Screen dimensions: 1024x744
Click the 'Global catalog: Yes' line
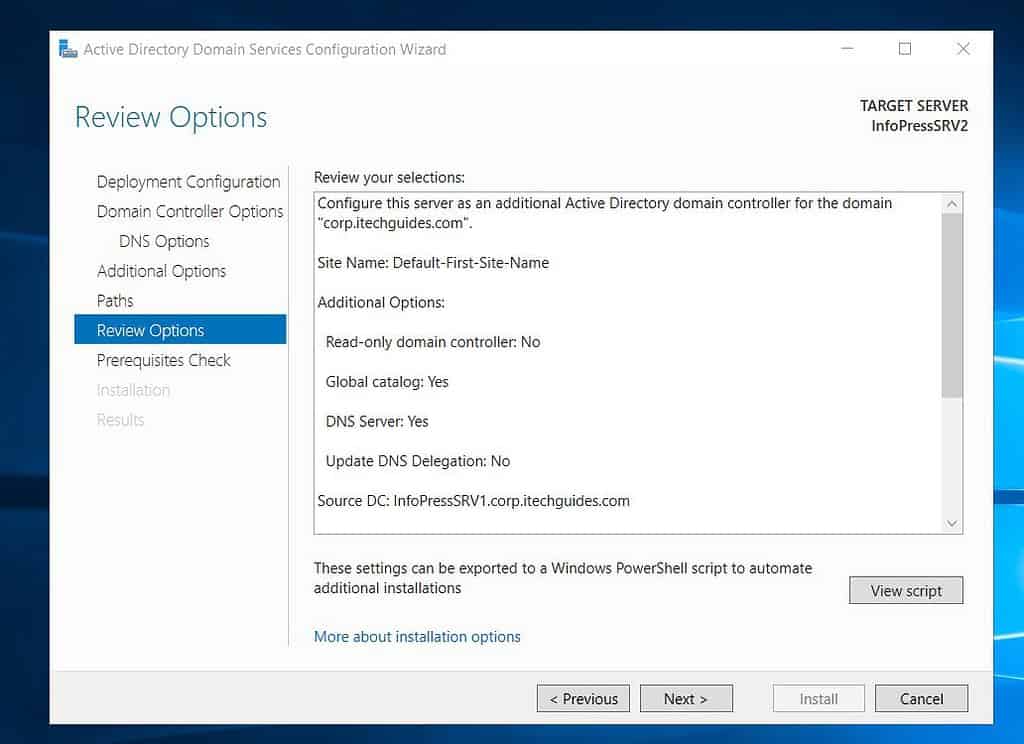(x=387, y=382)
